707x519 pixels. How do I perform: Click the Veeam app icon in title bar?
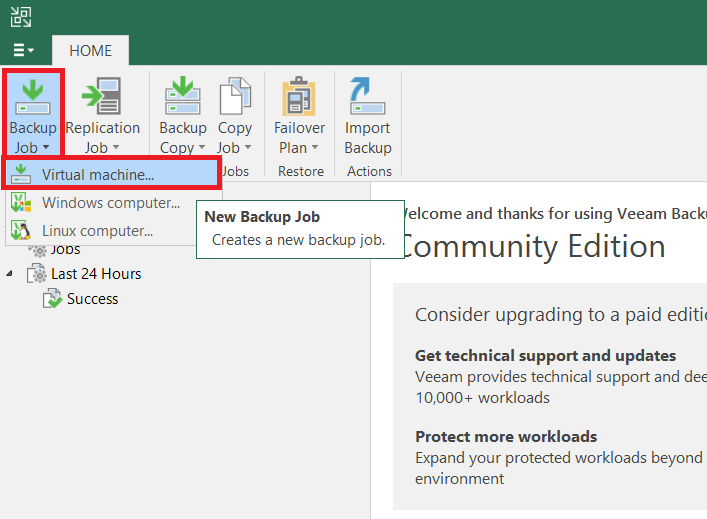(x=20, y=16)
